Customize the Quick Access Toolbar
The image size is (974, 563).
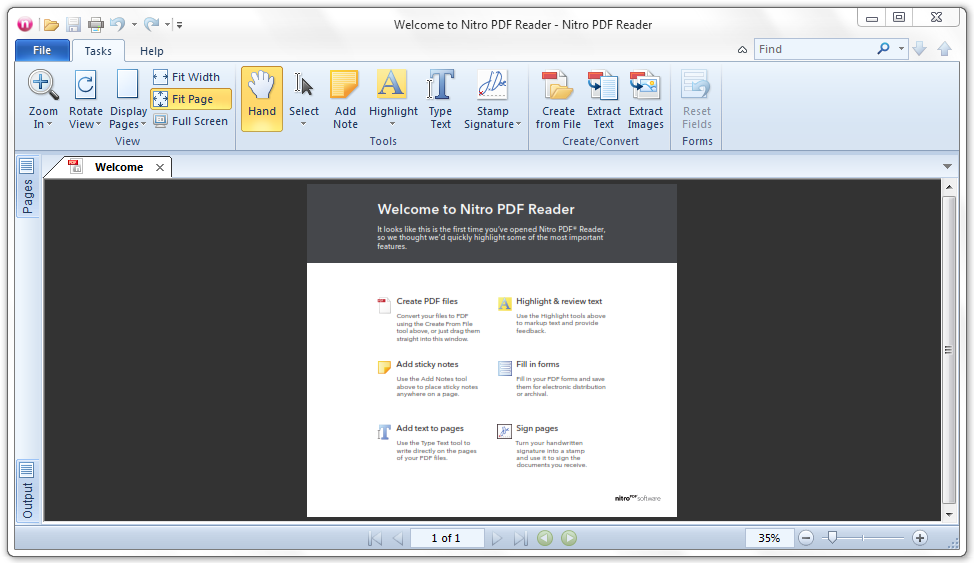coord(180,25)
